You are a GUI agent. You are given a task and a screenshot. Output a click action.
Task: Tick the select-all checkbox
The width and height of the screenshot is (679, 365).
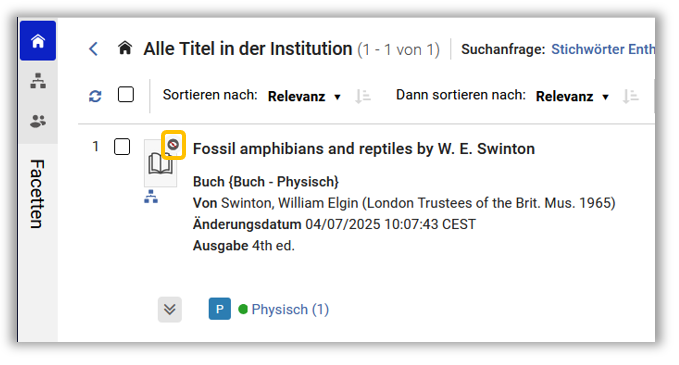[x=126, y=94]
